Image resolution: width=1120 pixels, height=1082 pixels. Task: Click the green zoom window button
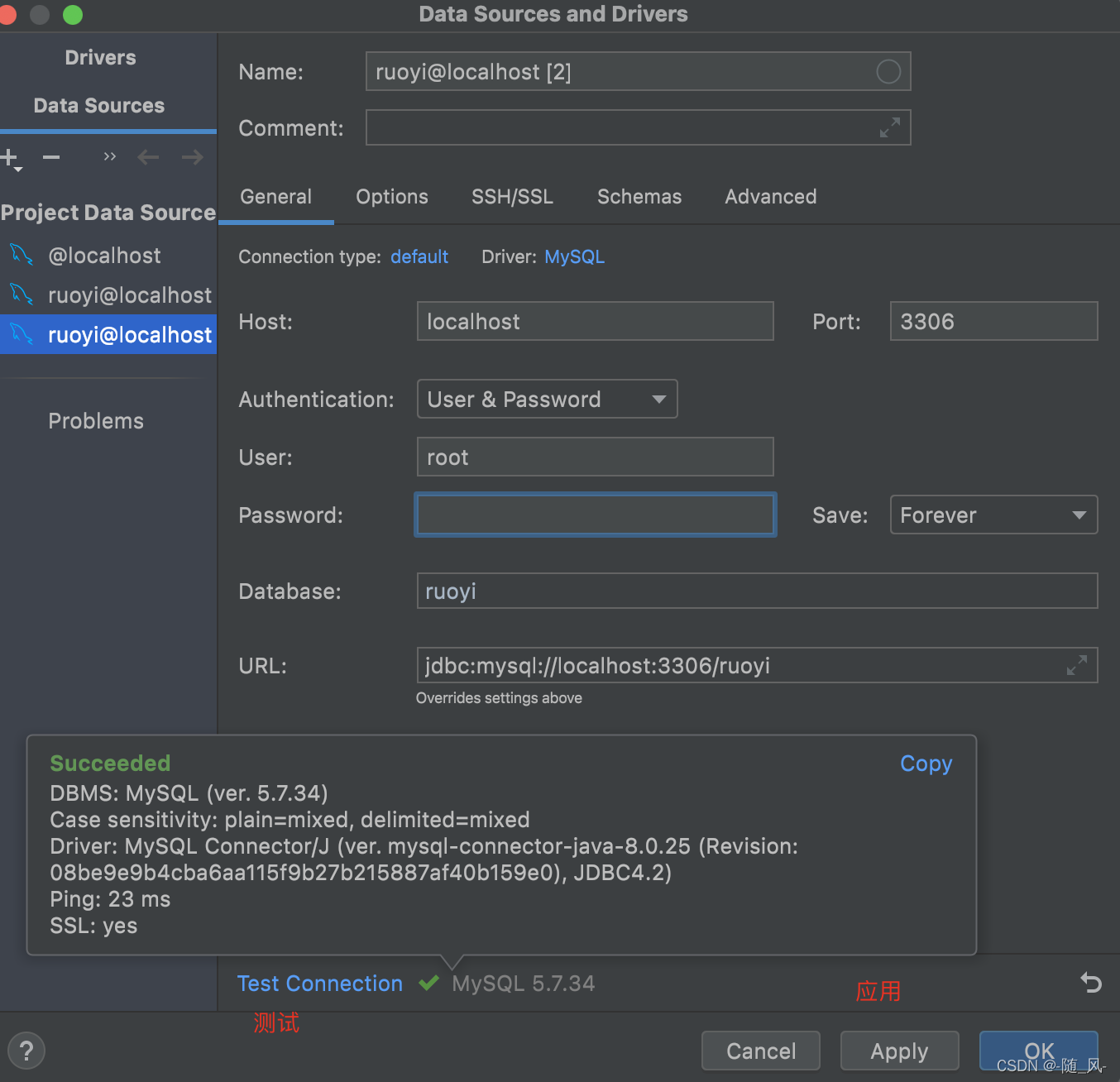click(73, 14)
